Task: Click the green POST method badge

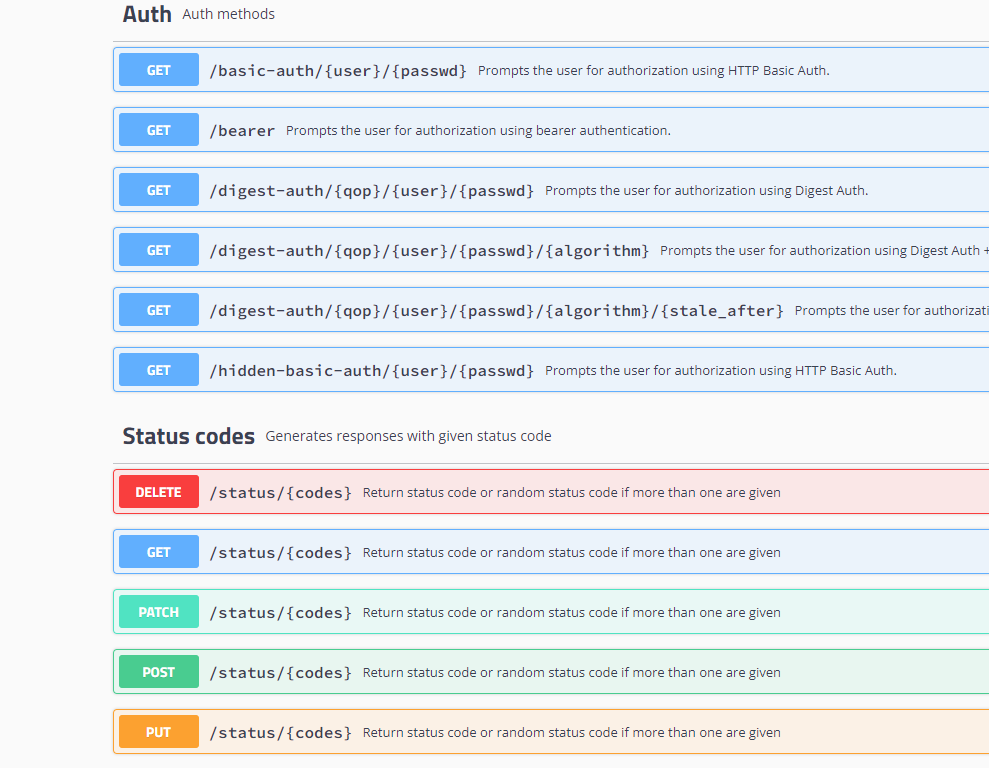Action: point(159,673)
